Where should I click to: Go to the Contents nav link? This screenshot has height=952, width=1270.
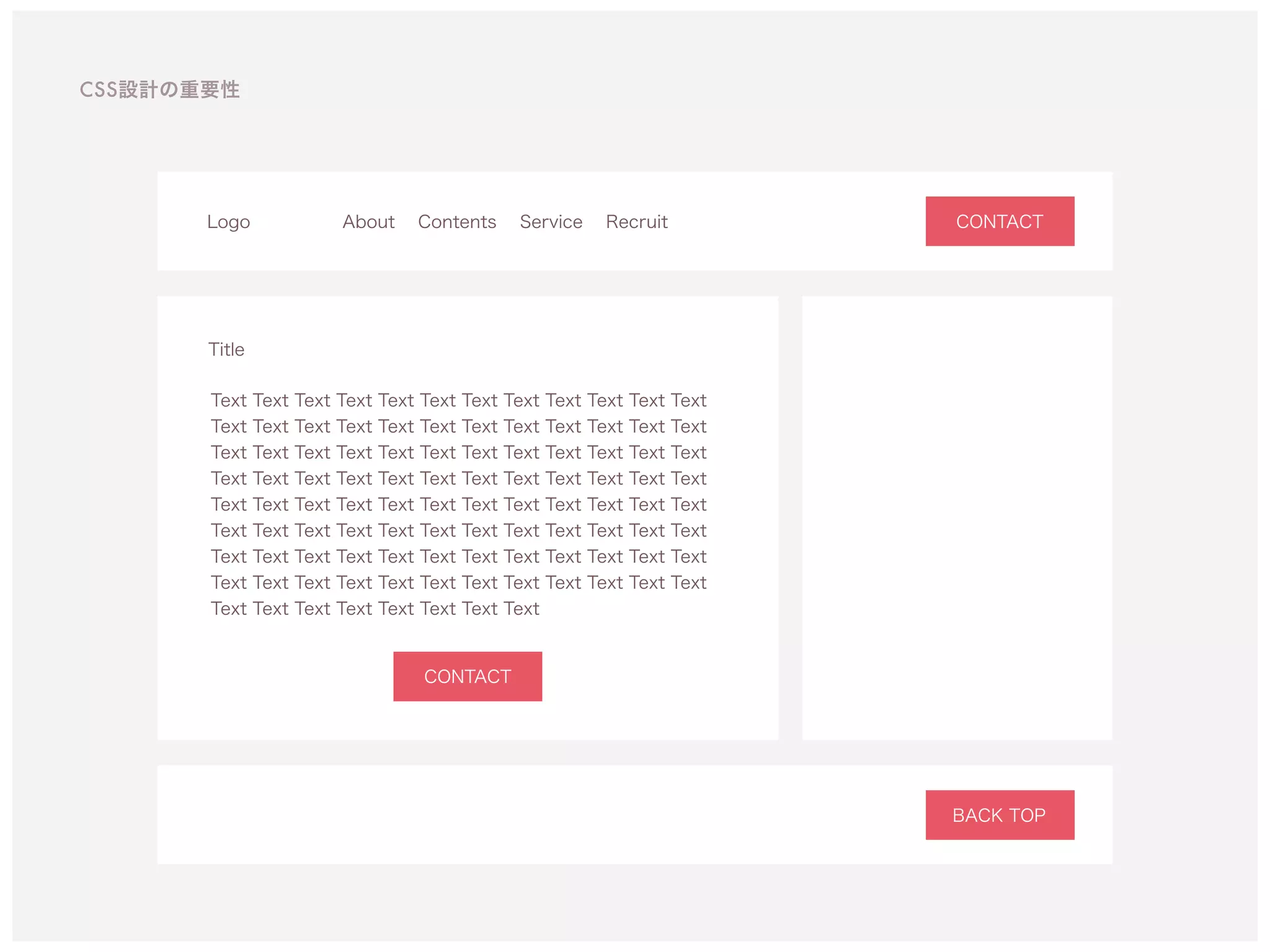coord(457,222)
